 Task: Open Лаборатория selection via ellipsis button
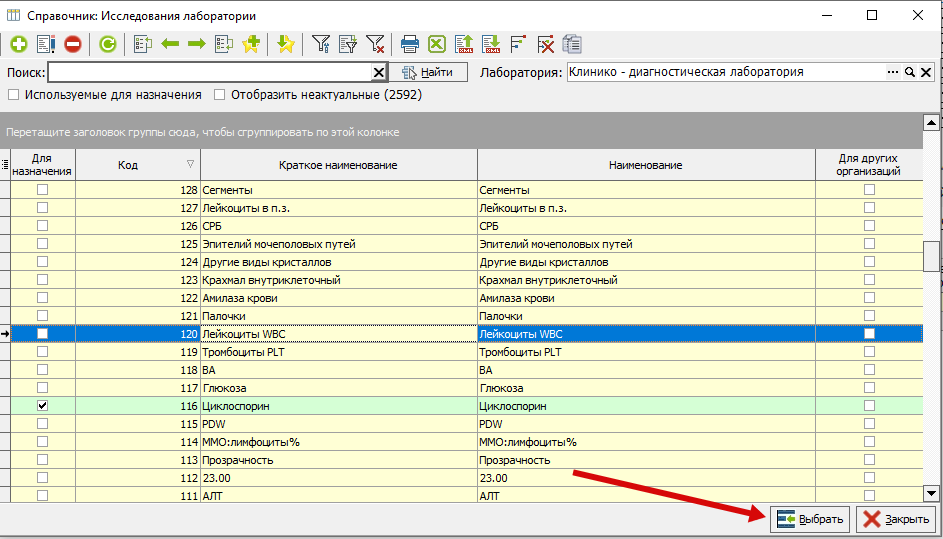click(x=893, y=73)
